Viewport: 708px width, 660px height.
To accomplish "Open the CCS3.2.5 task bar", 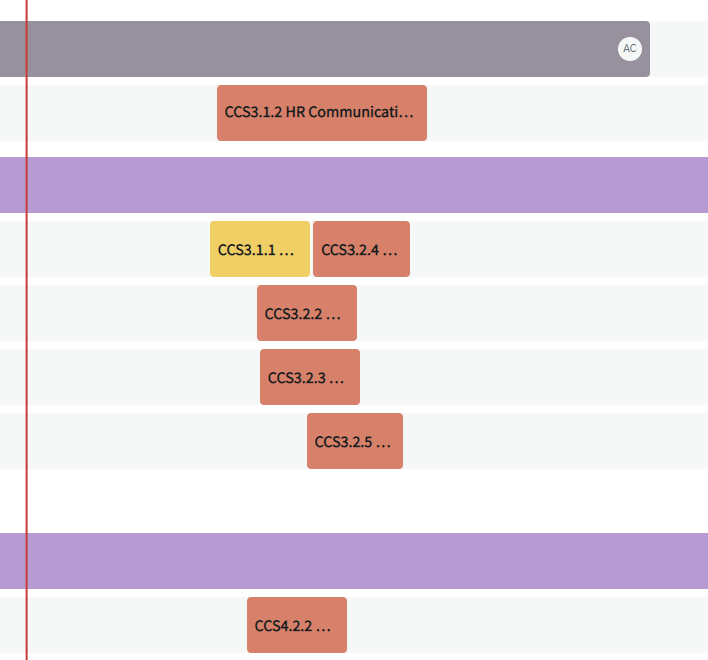I will pos(355,441).
